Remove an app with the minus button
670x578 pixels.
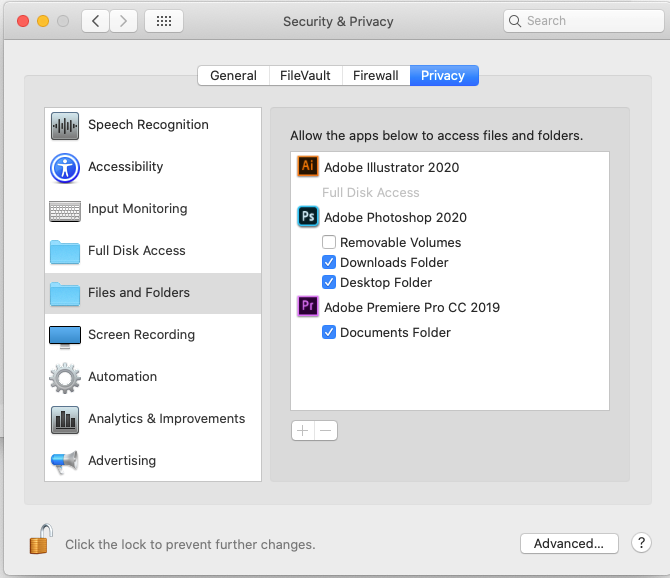click(x=326, y=431)
